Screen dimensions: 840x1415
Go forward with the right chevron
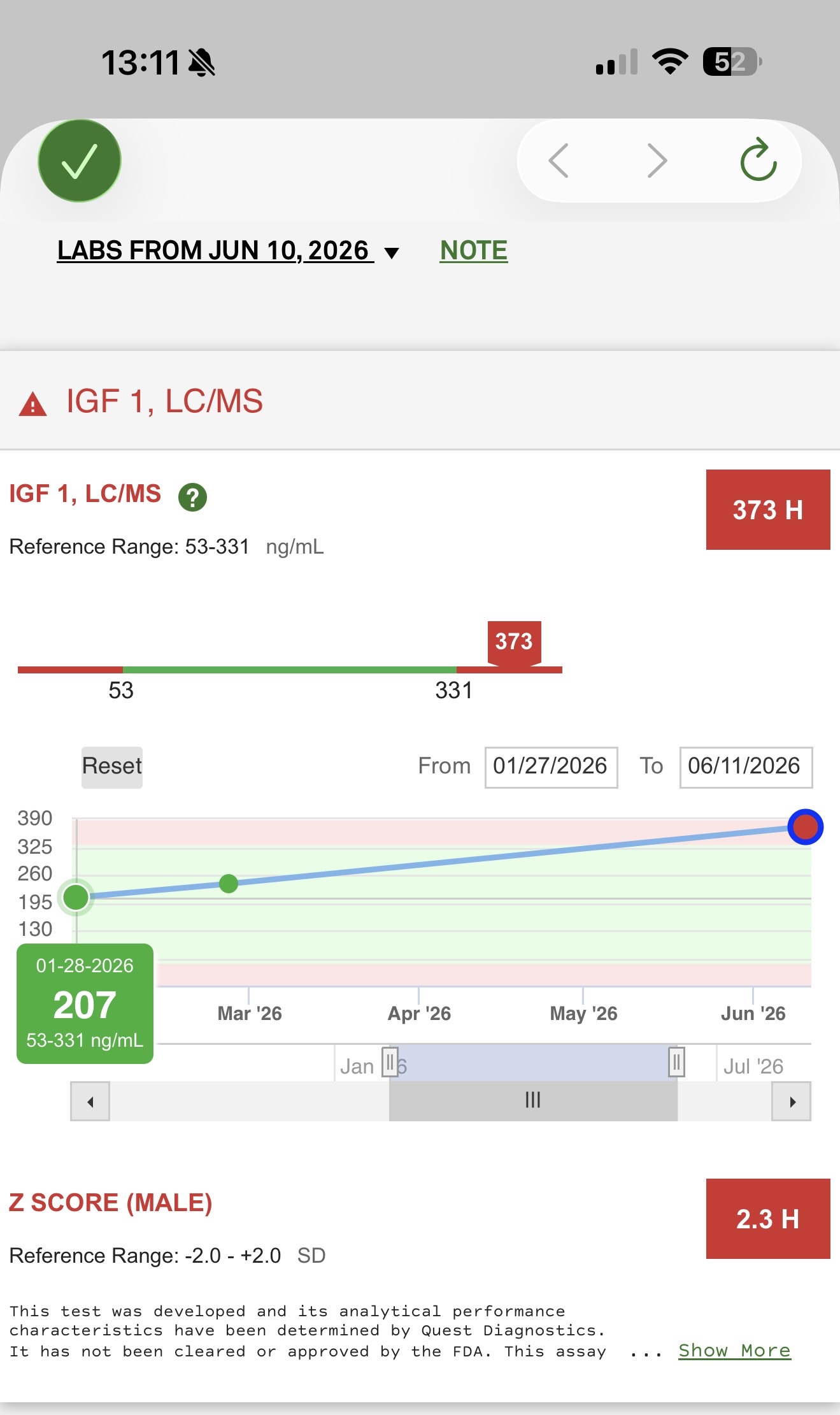[657, 161]
